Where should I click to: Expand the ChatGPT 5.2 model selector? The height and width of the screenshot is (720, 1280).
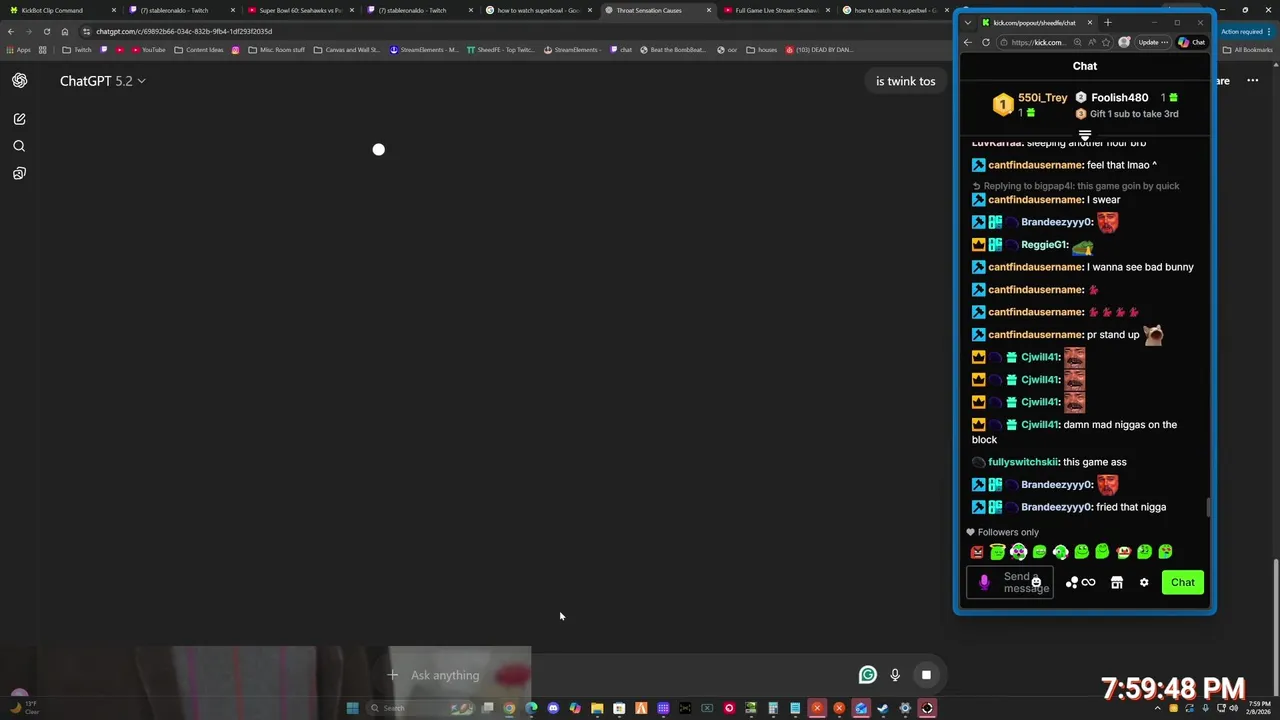click(x=102, y=81)
